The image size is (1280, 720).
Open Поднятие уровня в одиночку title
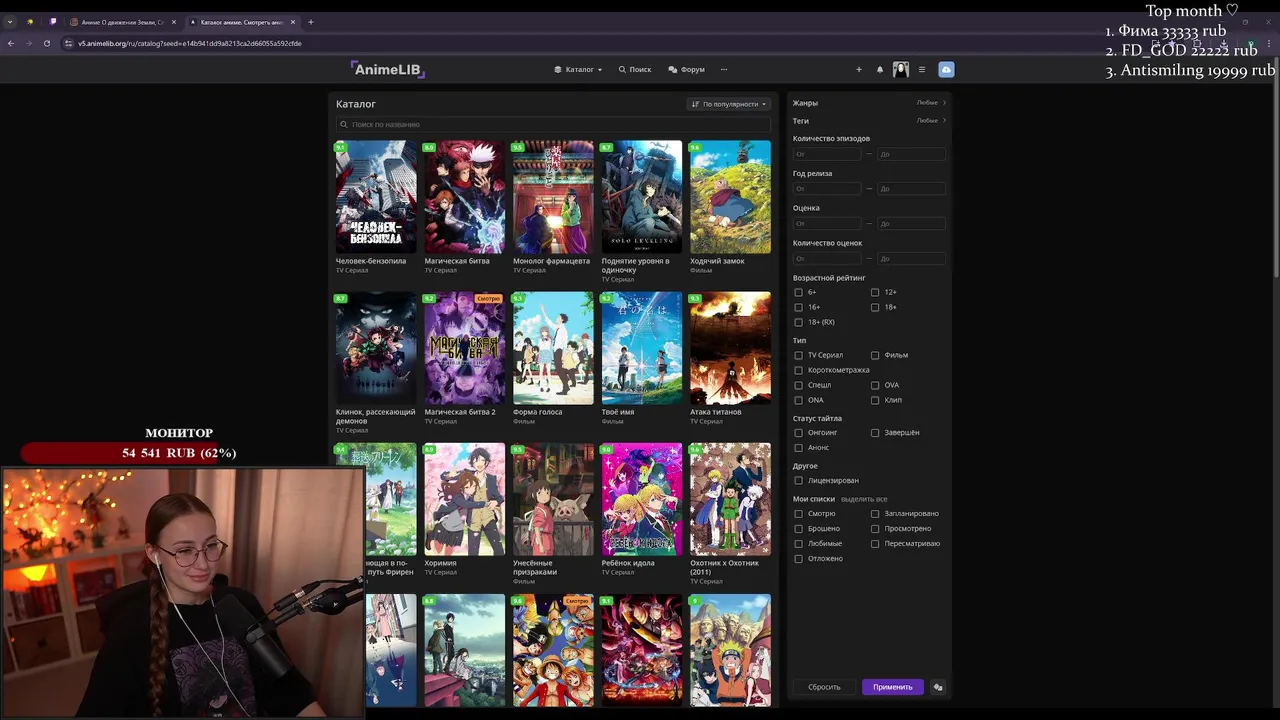pos(635,265)
